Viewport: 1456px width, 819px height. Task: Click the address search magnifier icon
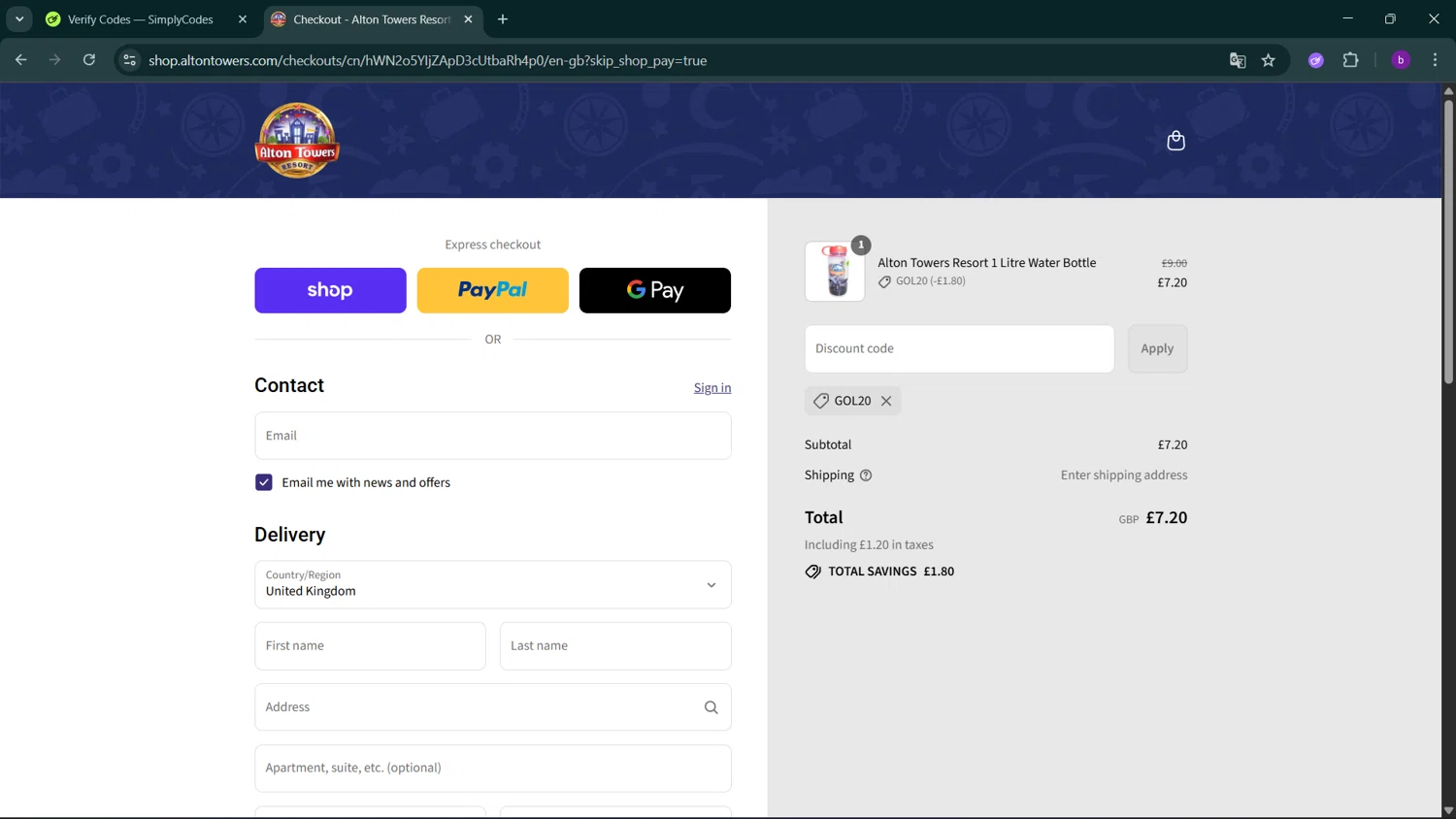pyautogui.click(x=711, y=707)
